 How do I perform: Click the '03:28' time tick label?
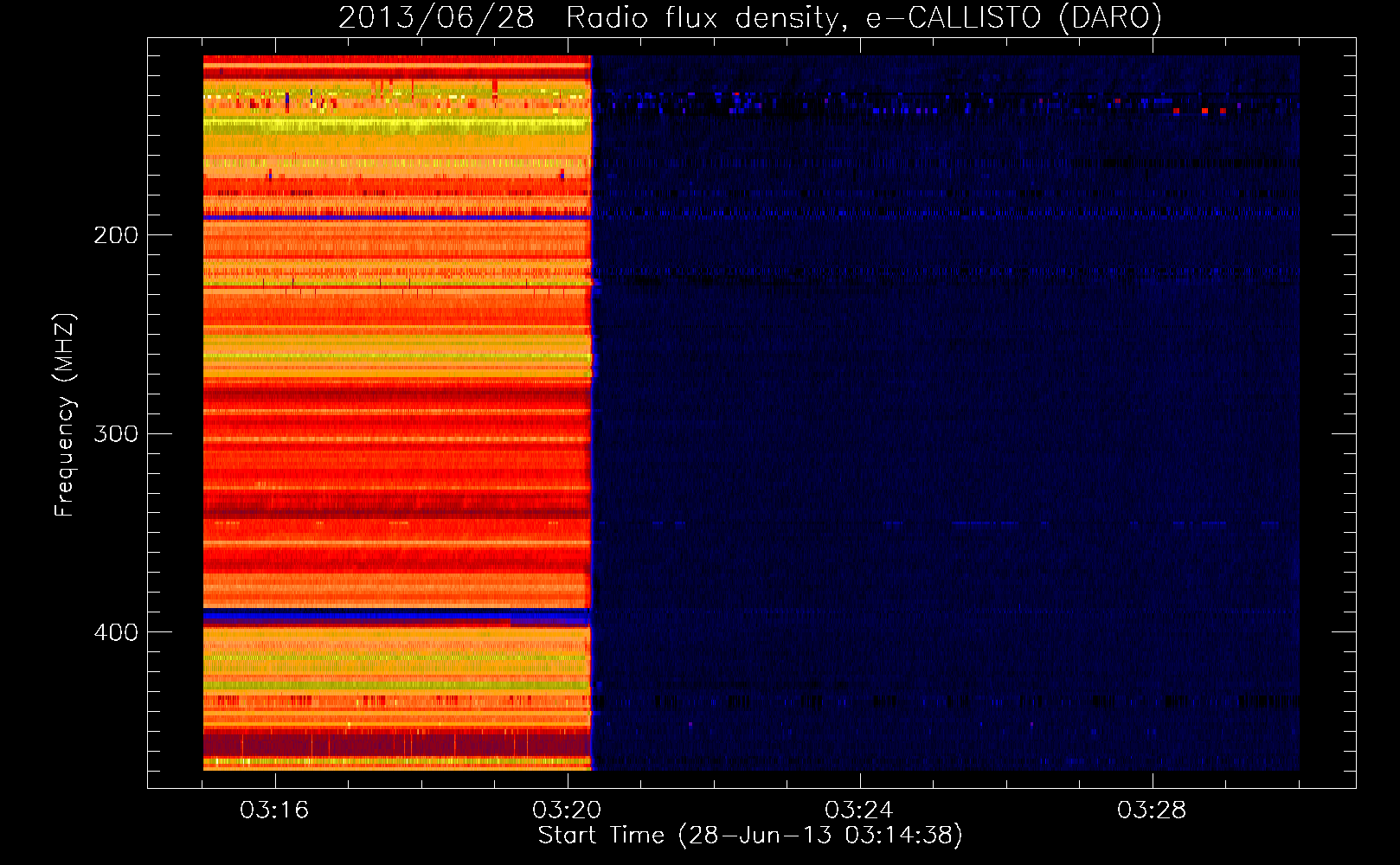tap(1152, 811)
